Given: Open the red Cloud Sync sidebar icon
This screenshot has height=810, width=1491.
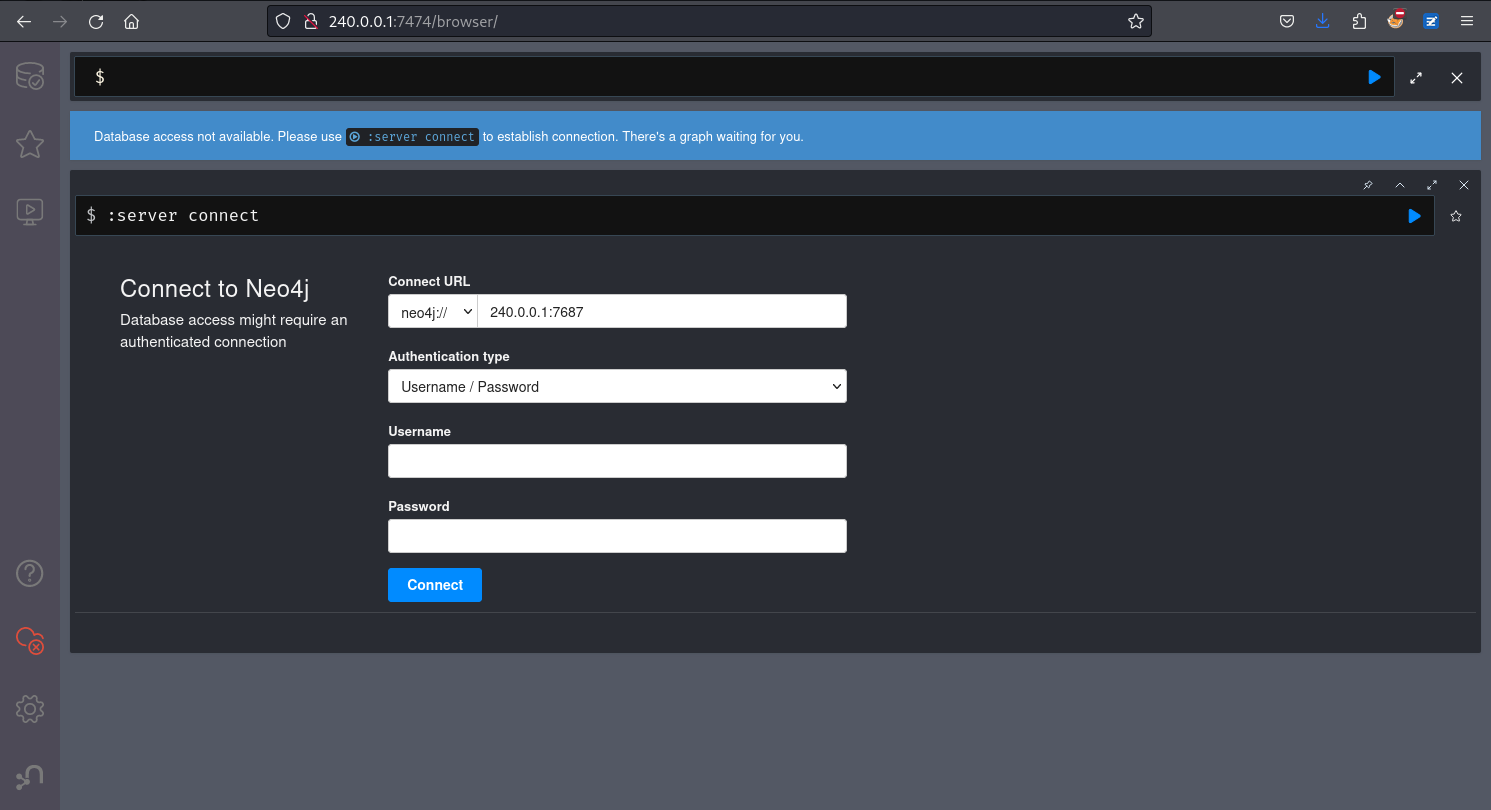Looking at the screenshot, I should pos(30,641).
